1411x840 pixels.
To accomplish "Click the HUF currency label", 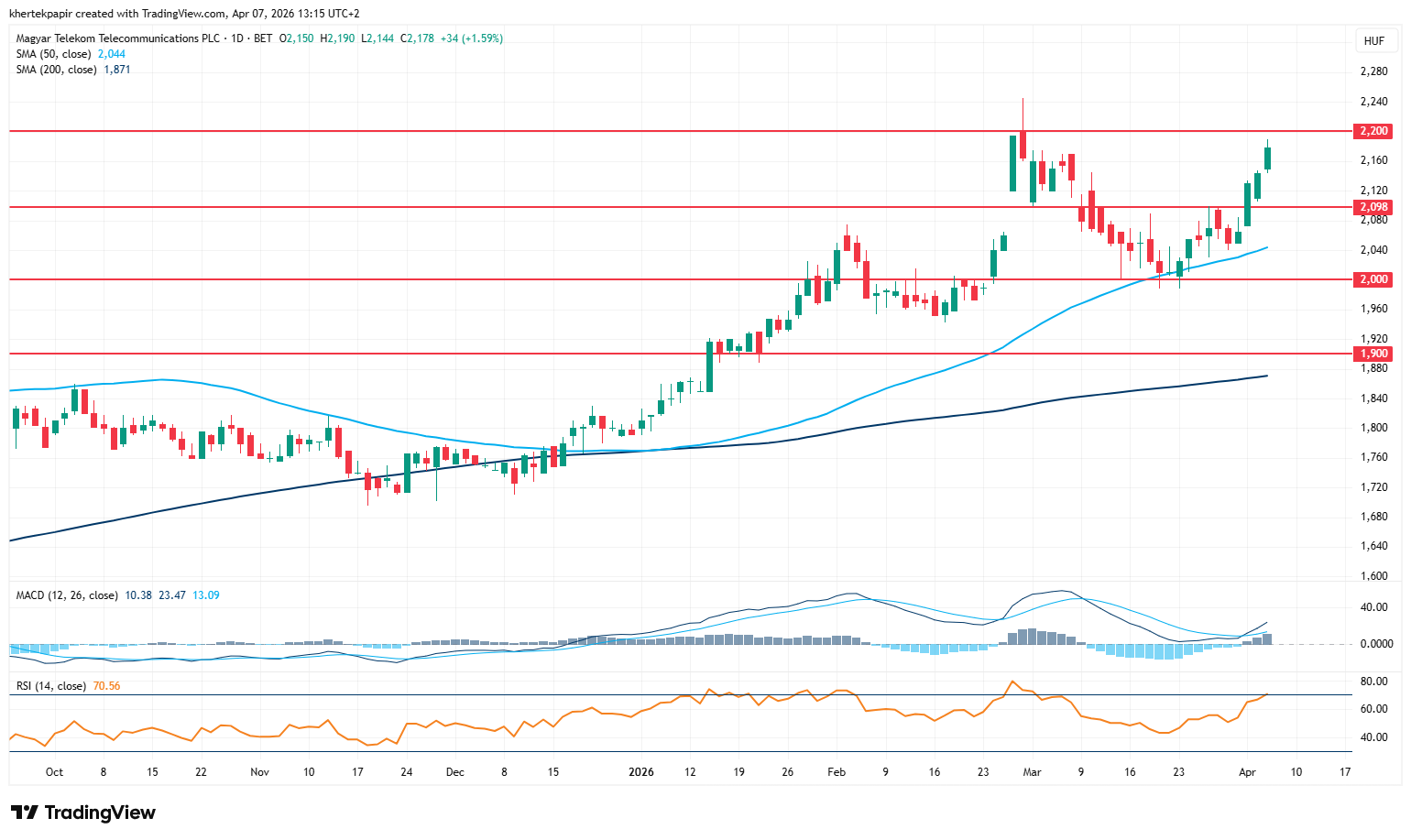I will (1373, 41).
